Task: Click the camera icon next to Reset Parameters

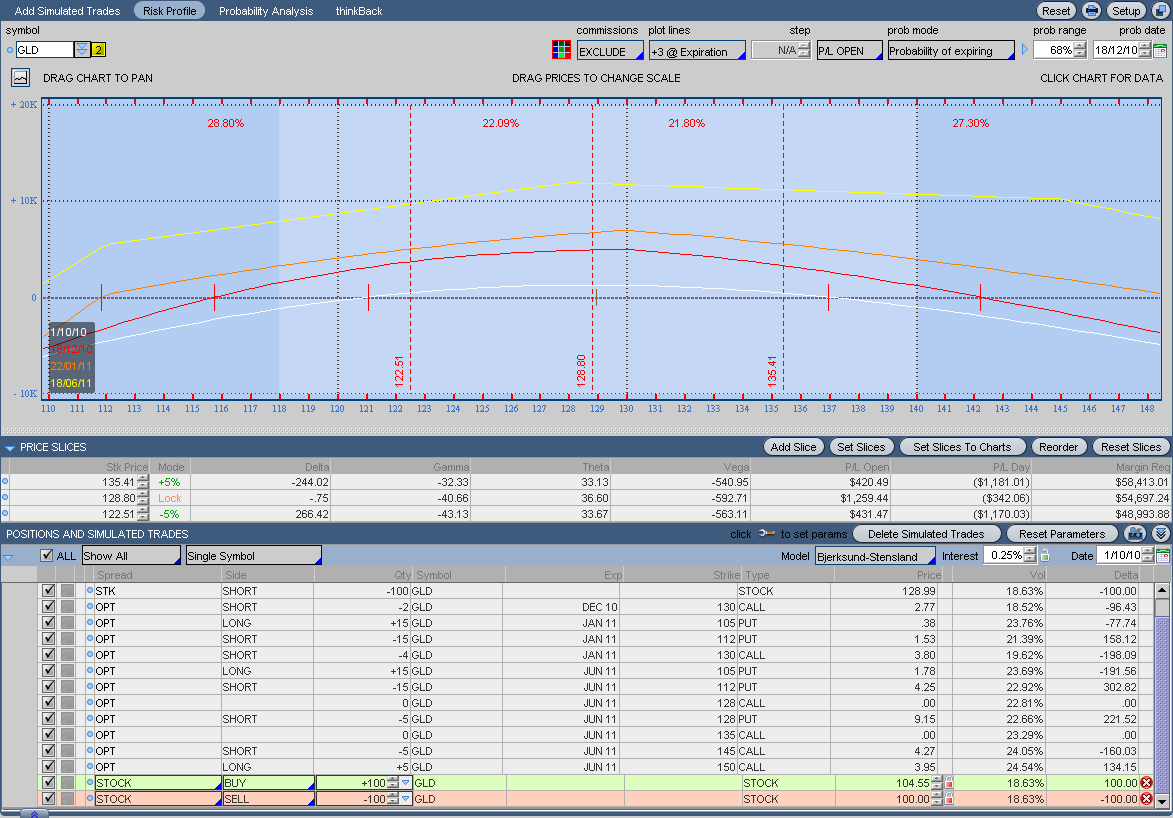Action: click(x=1135, y=534)
